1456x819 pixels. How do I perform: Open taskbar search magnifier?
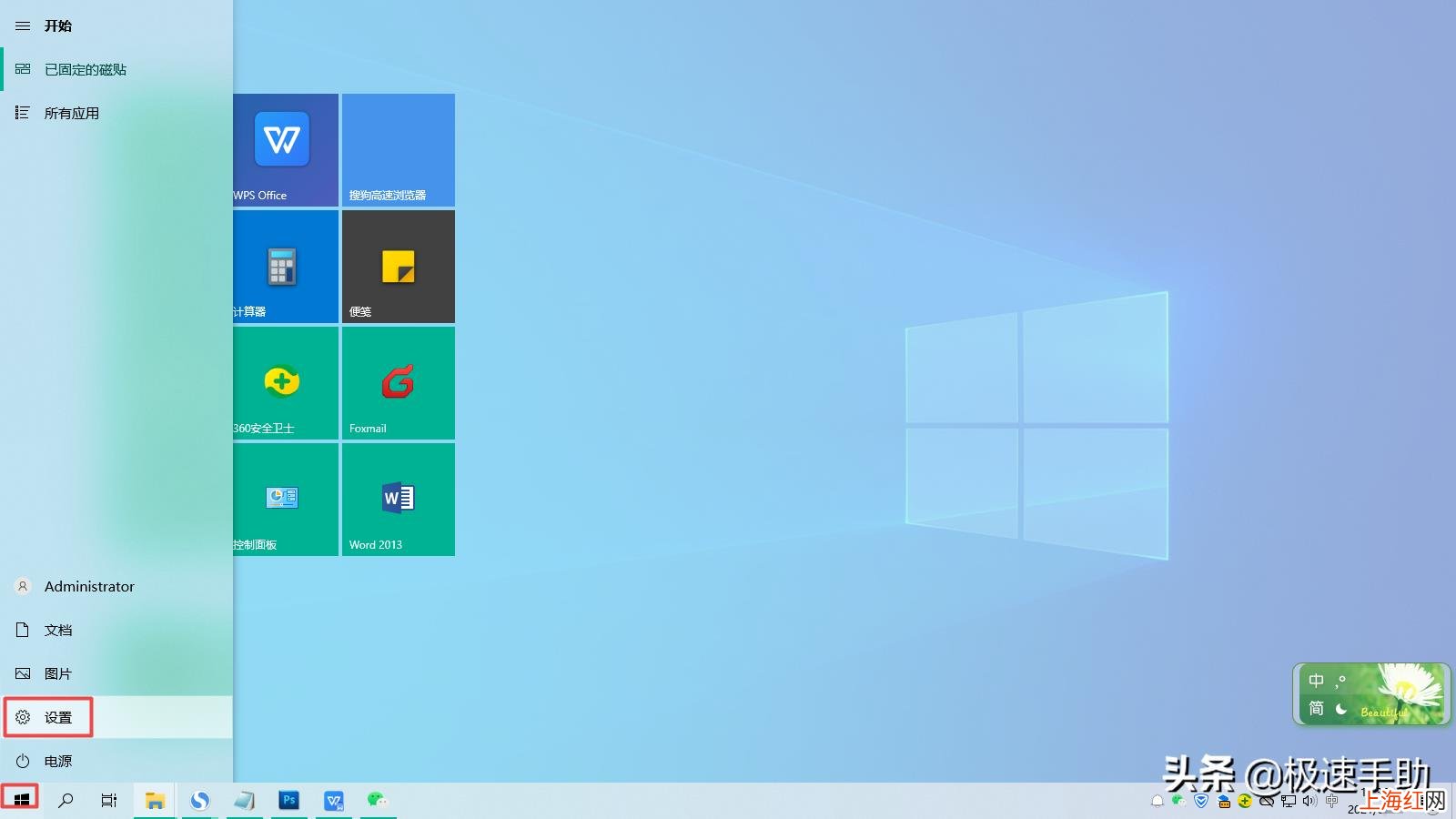coord(66,801)
